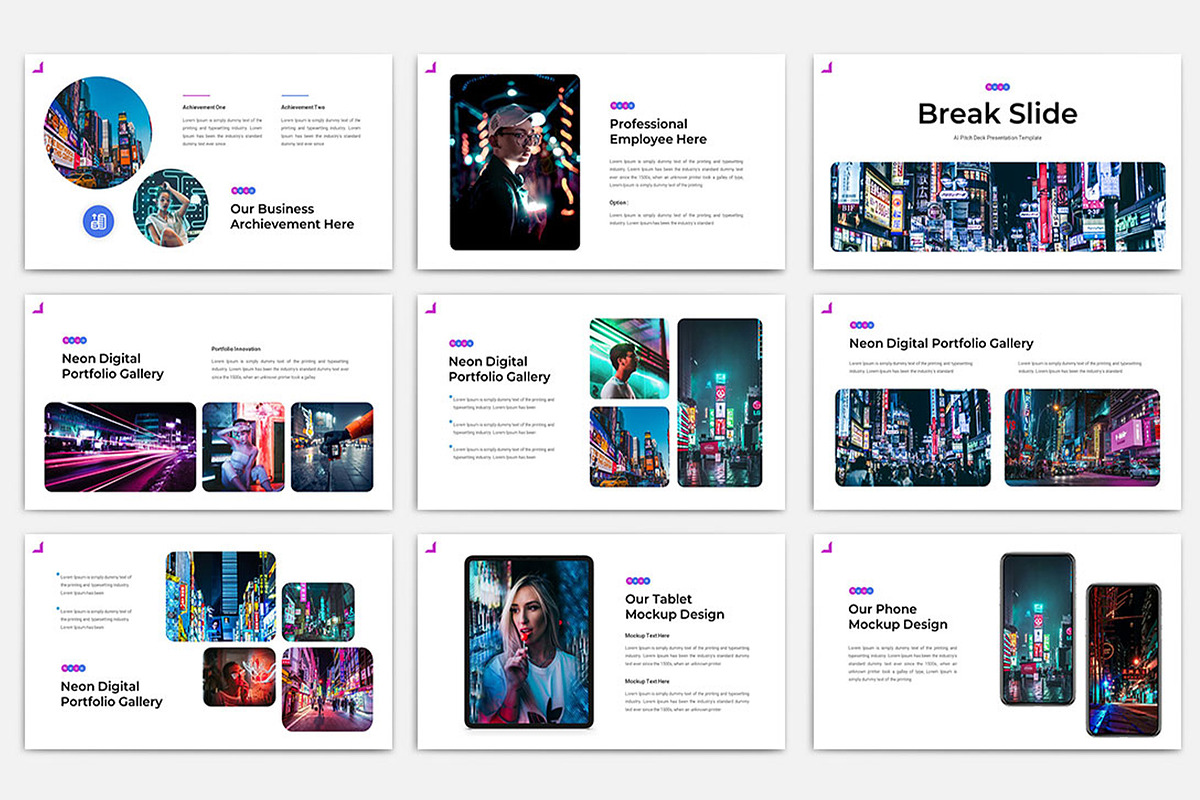Viewport: 1200px width, 800px height.
Task: Select the side-profile photo of man under neon
Action: click(x=630, y=359)
